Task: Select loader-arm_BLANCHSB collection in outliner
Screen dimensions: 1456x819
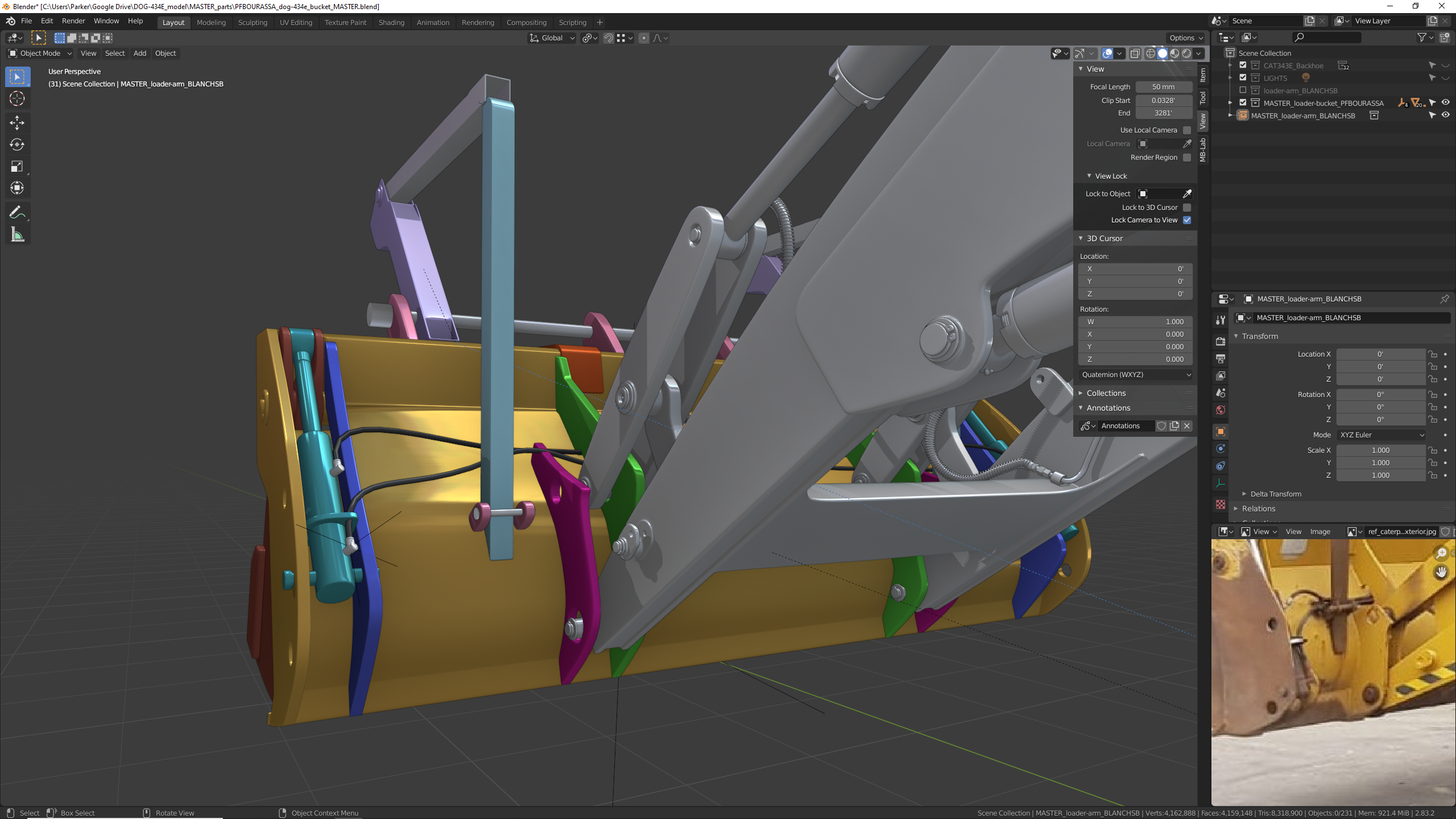Action: pyautogui.click(x=1300, y=90)
